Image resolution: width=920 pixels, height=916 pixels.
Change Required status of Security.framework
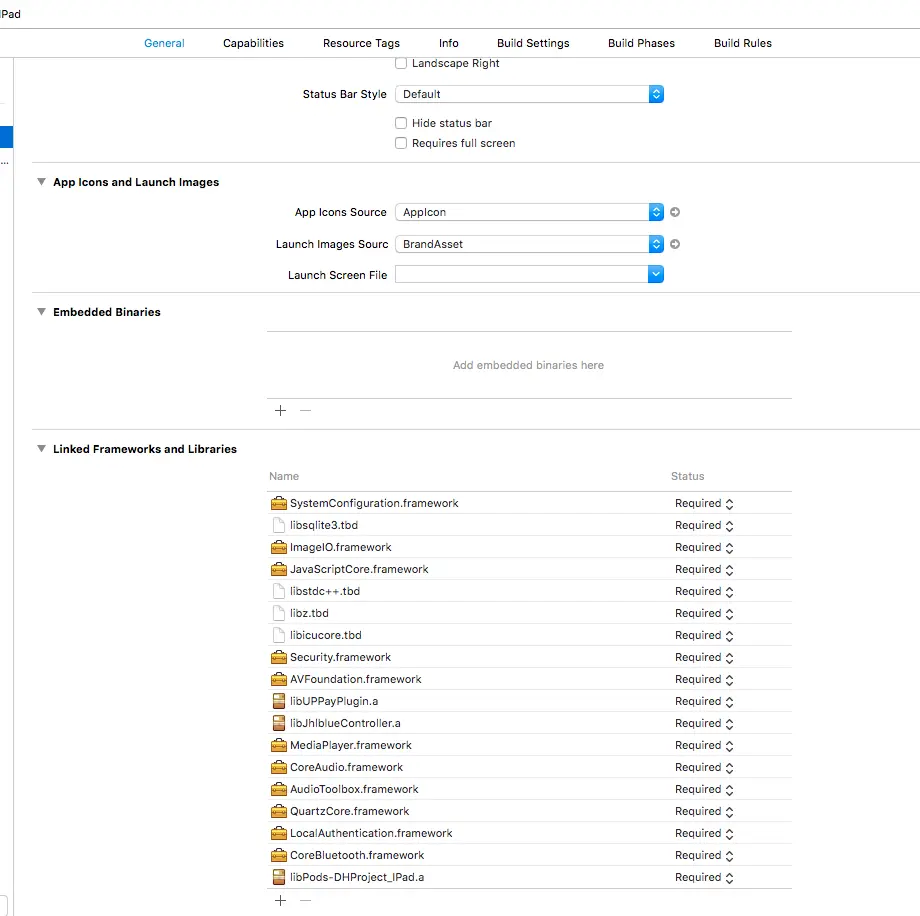[704, 657]
